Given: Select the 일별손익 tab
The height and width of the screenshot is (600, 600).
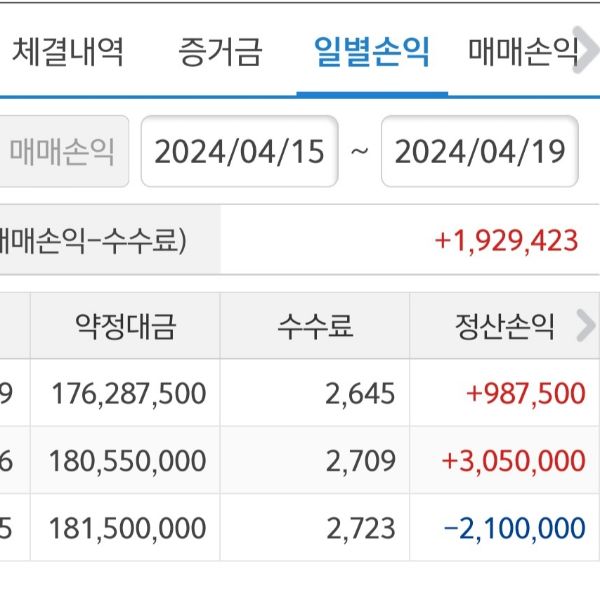Looking at the screenshot, I should (371, 52).
